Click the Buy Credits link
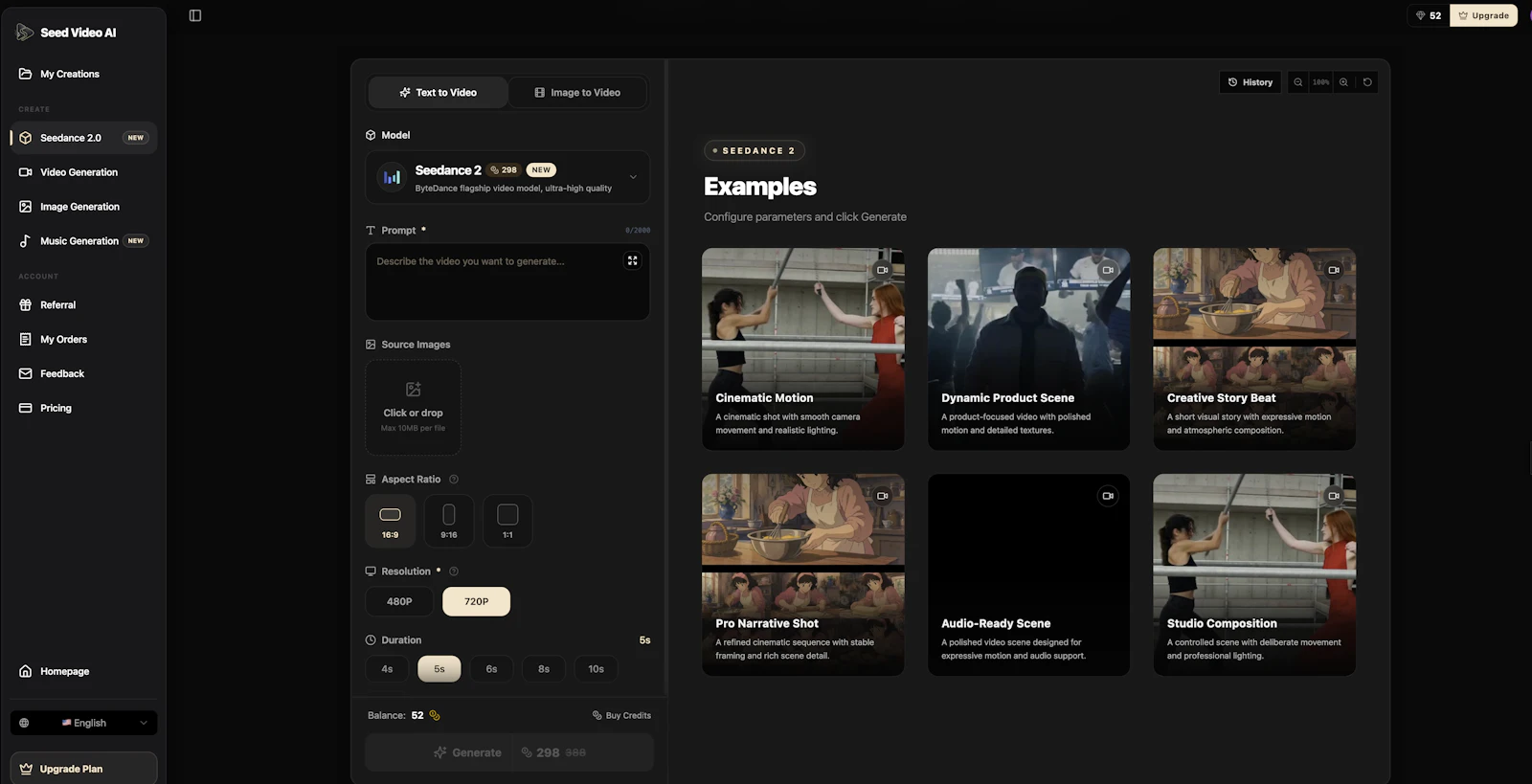The width and height of the screenshot is (1532, 784). 621,715
